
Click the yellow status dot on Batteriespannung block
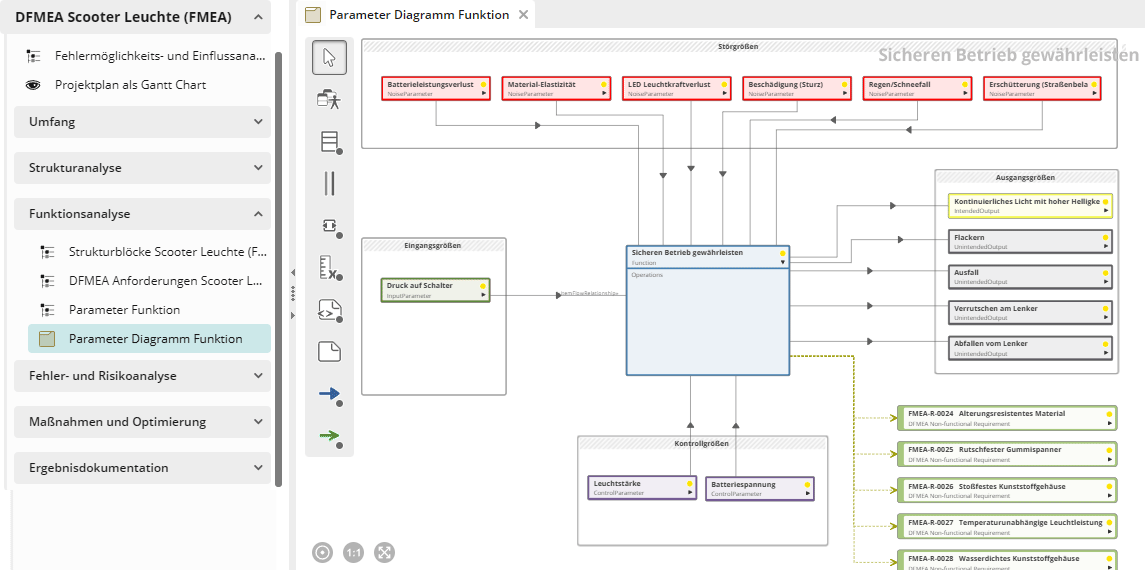tap(807, 484)
